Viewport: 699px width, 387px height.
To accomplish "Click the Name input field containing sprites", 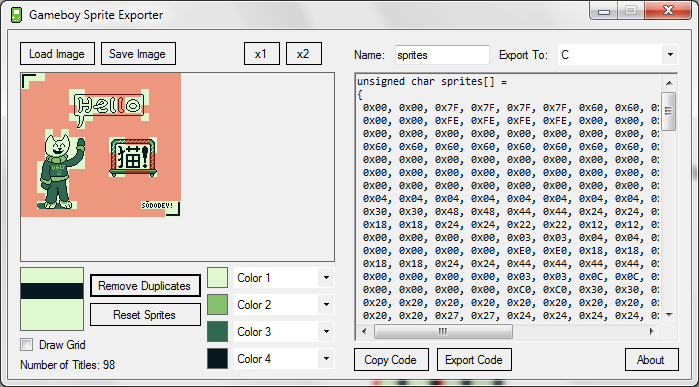I will click(x=442, y=55).
